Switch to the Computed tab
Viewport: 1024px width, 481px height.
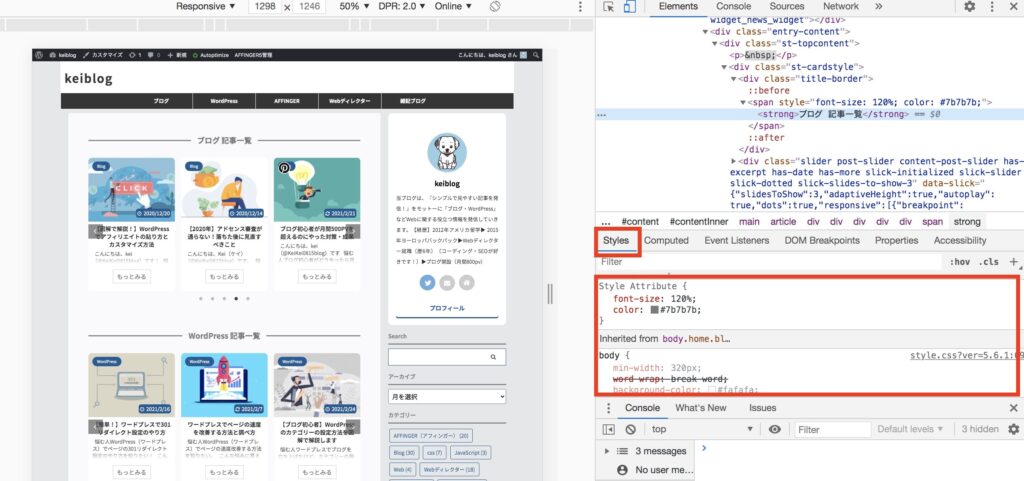coord(666,240)
